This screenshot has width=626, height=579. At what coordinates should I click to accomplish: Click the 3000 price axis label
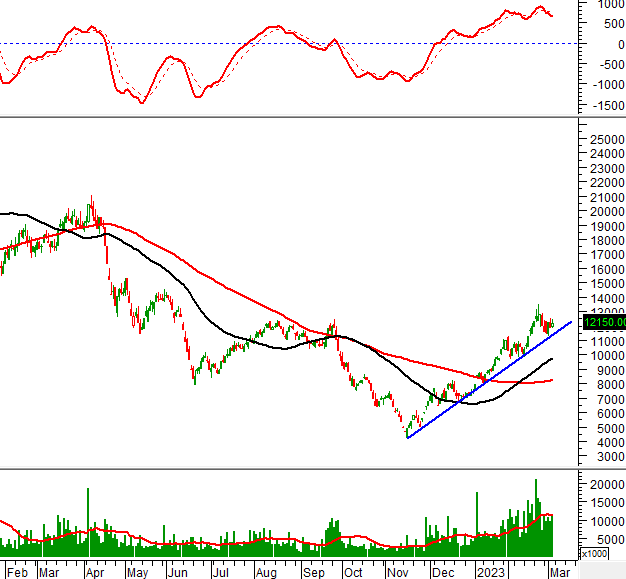coord(604,456)
